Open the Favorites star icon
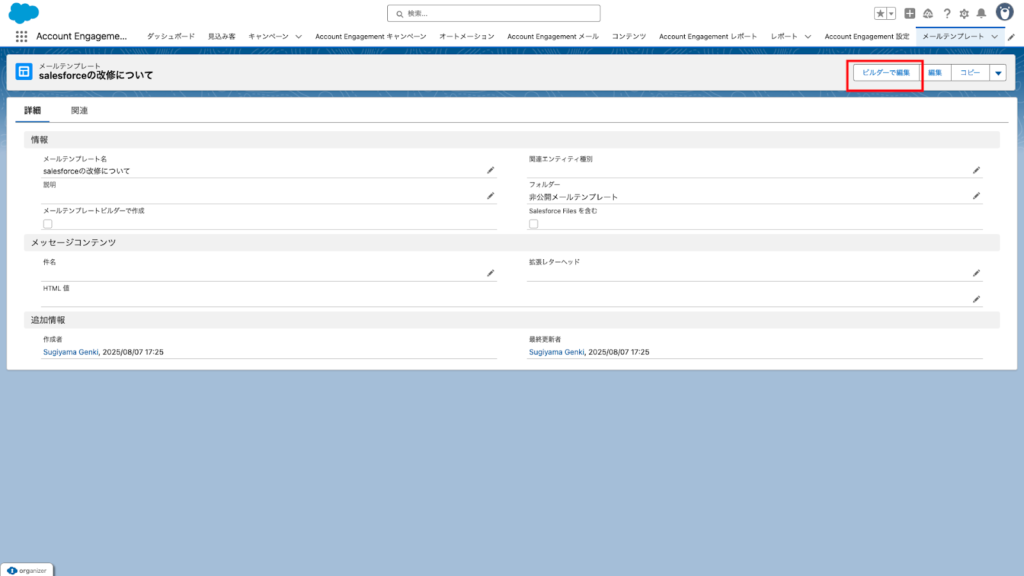The image size is (1024, 576). pyautogui.click(x=880, y=13)
